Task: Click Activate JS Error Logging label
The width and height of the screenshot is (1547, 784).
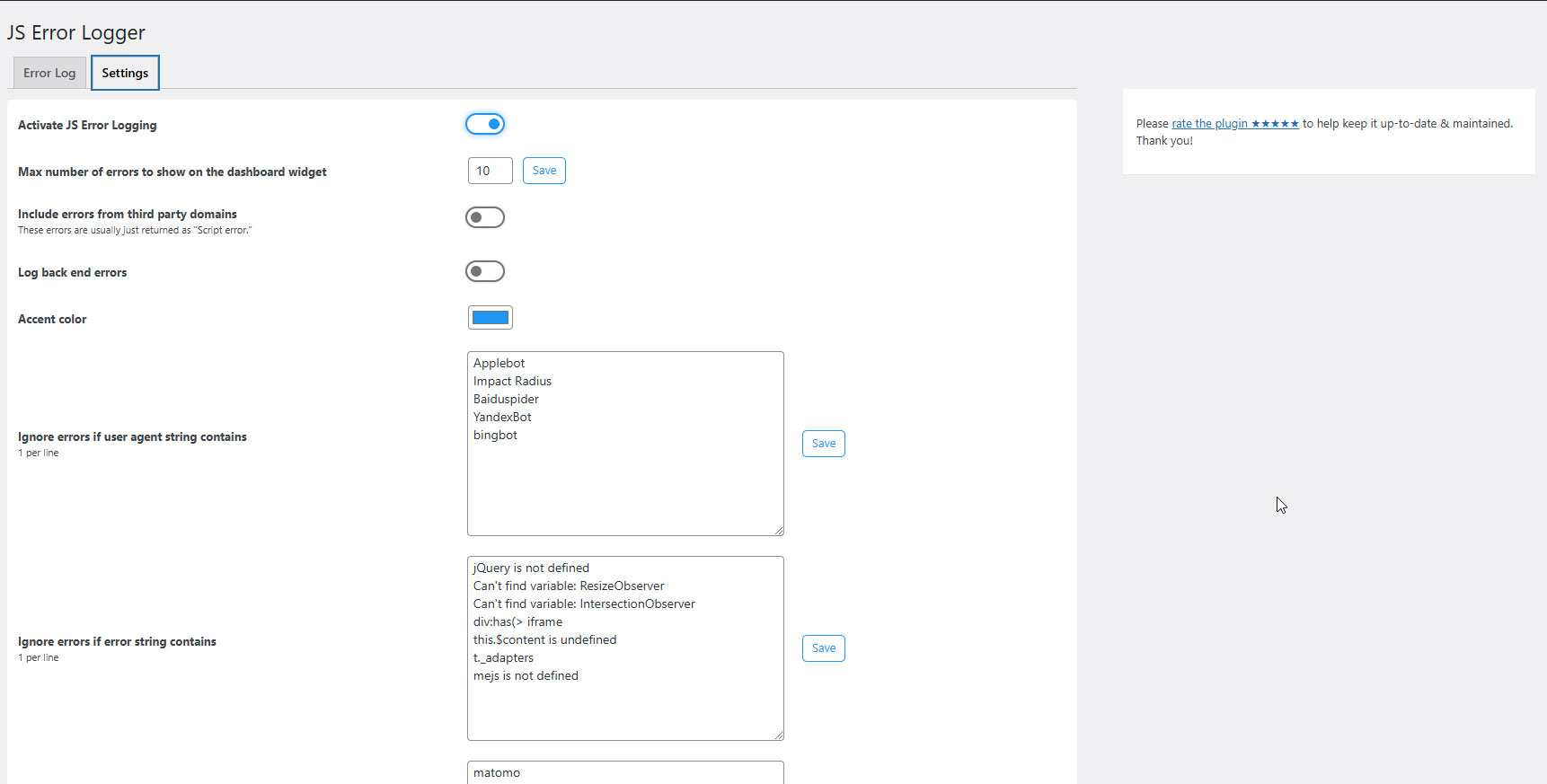Action: (x=87, y=126)
